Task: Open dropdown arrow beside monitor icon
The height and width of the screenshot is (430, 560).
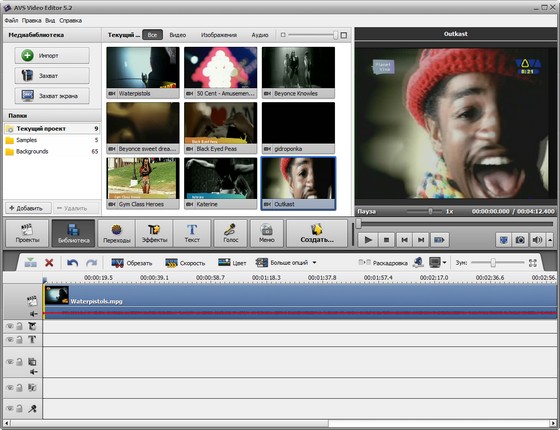Action: click(444, 262)
